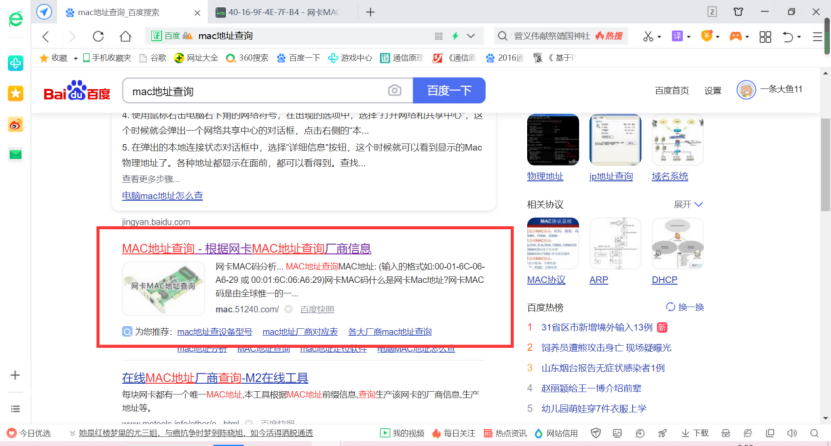The image size is (831, 446).
Task: Click the camera image search icon
Action: pos(394,91)
